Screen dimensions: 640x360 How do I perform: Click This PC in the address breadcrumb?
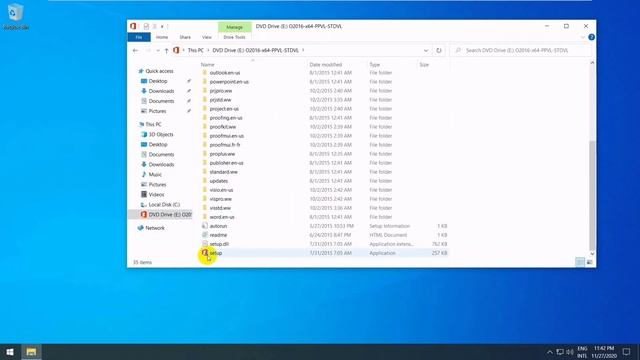coord(196,50)
